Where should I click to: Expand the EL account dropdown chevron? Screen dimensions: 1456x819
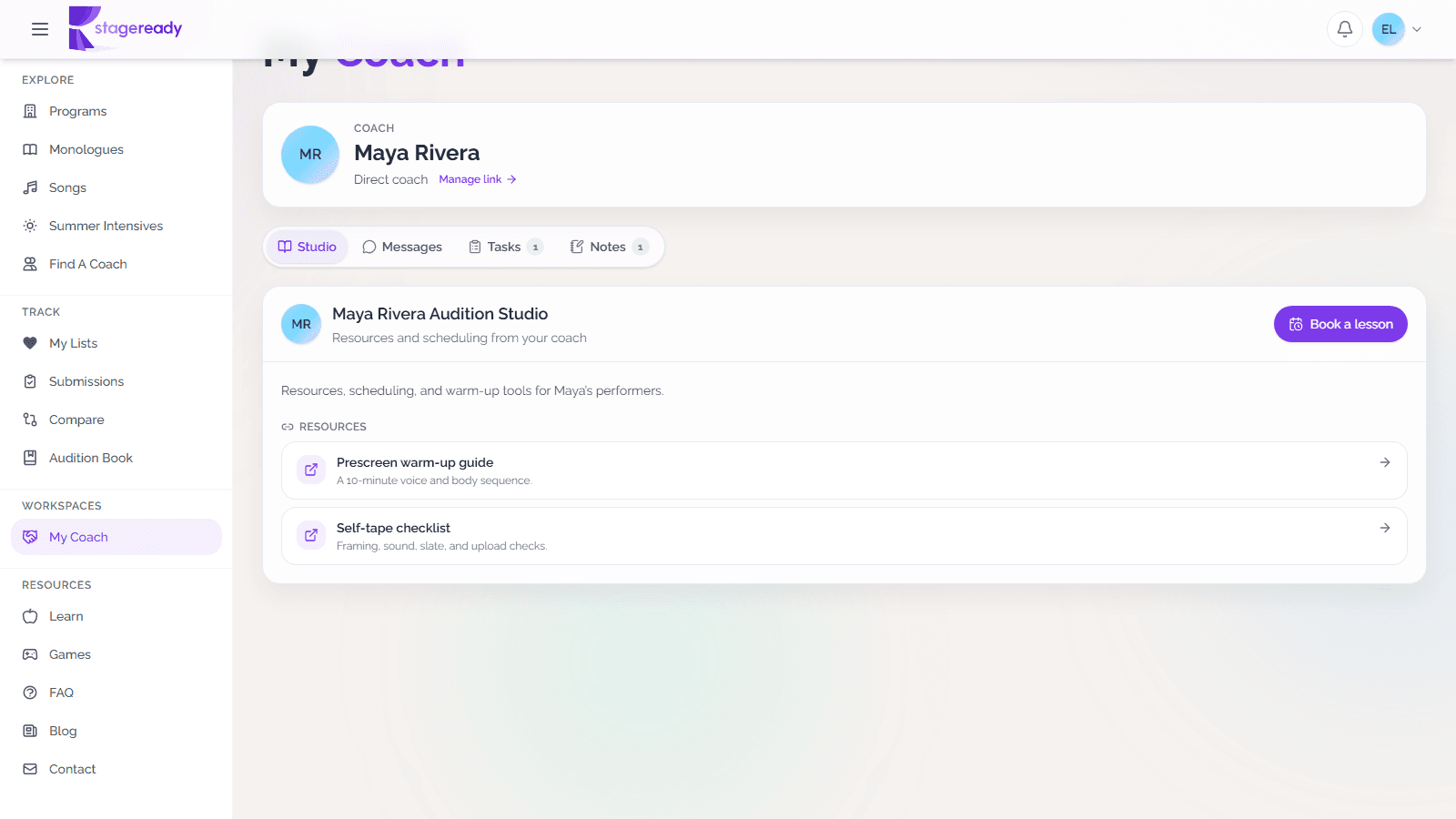click(x=1417, y=29)
